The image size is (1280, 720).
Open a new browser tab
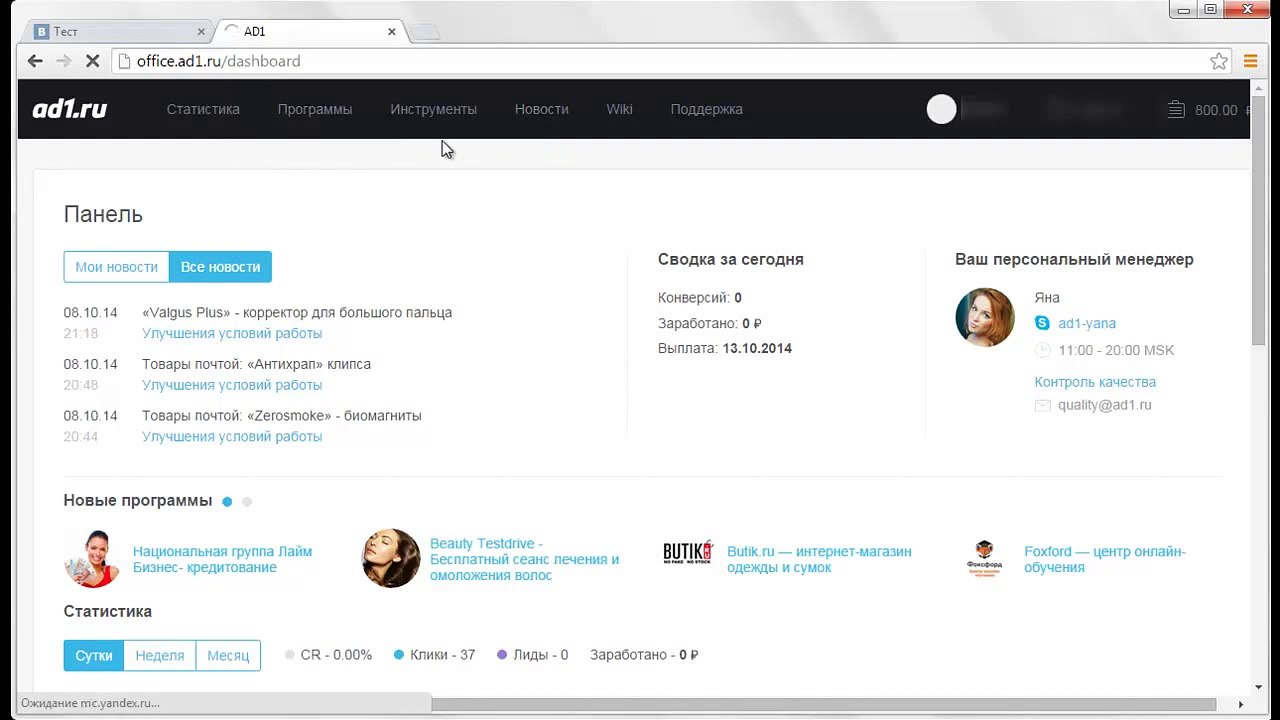[x=426, y=32]
